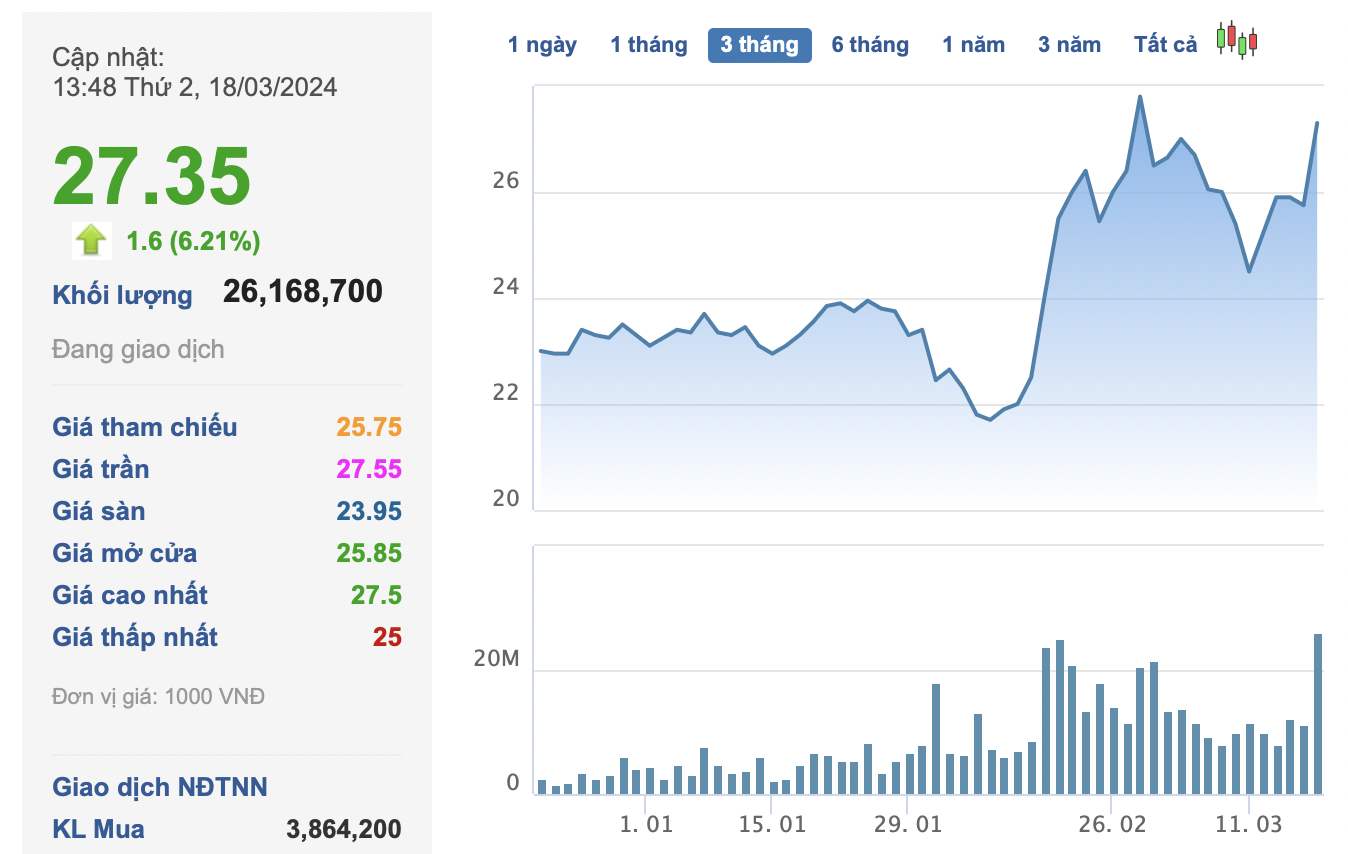Click the 'Giá trần' label
The height and width of the screenshot is (854, 1348).
(x=101, y=469)
